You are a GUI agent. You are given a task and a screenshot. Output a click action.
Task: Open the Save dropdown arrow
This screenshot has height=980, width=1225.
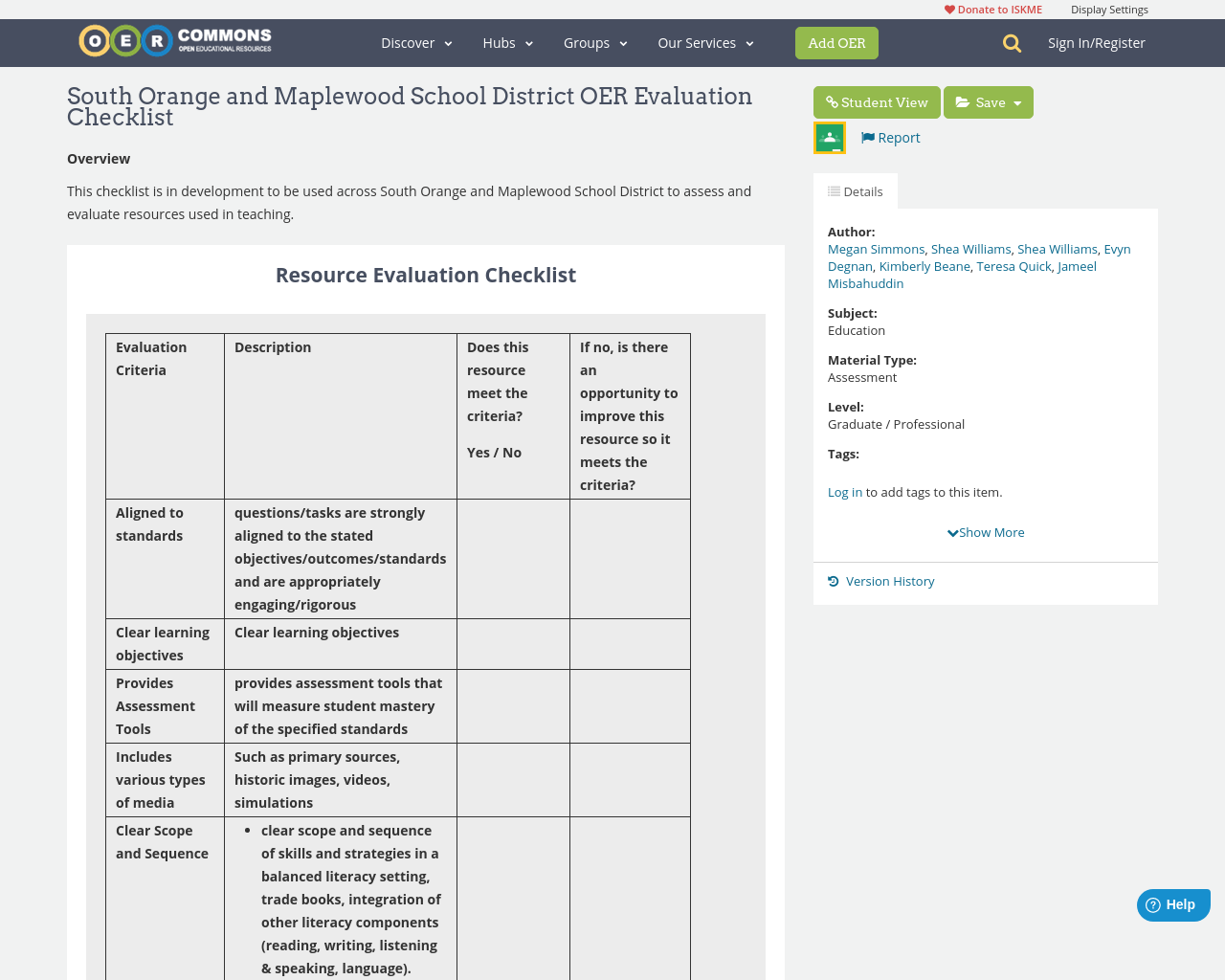point(1018,100)
